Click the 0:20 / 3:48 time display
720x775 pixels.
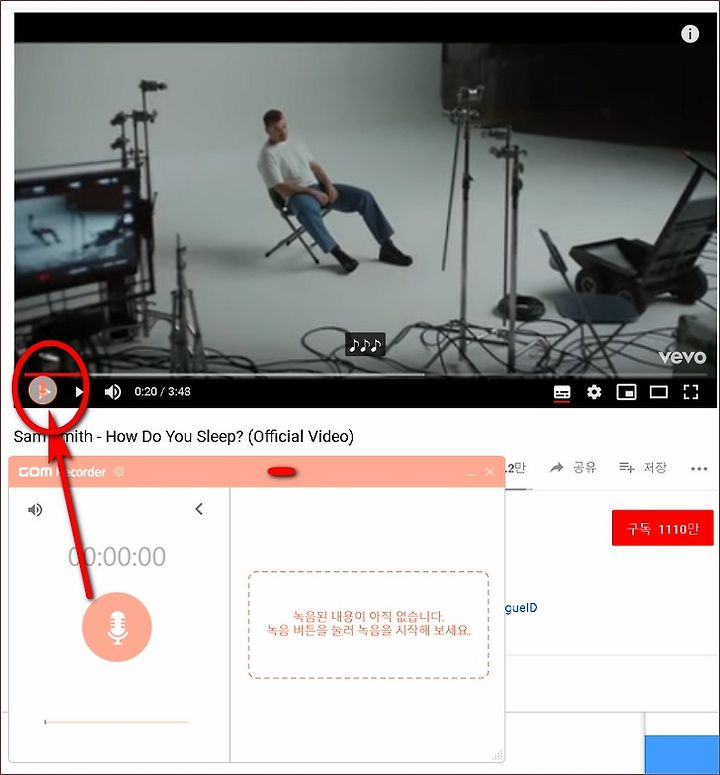click(163, 391)
